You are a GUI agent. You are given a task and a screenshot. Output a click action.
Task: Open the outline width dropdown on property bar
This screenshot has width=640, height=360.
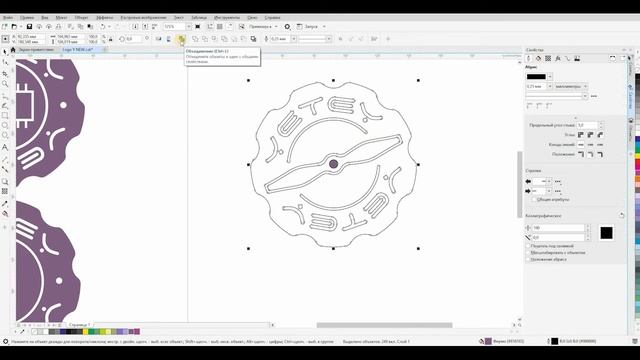(x=293, y=39)
